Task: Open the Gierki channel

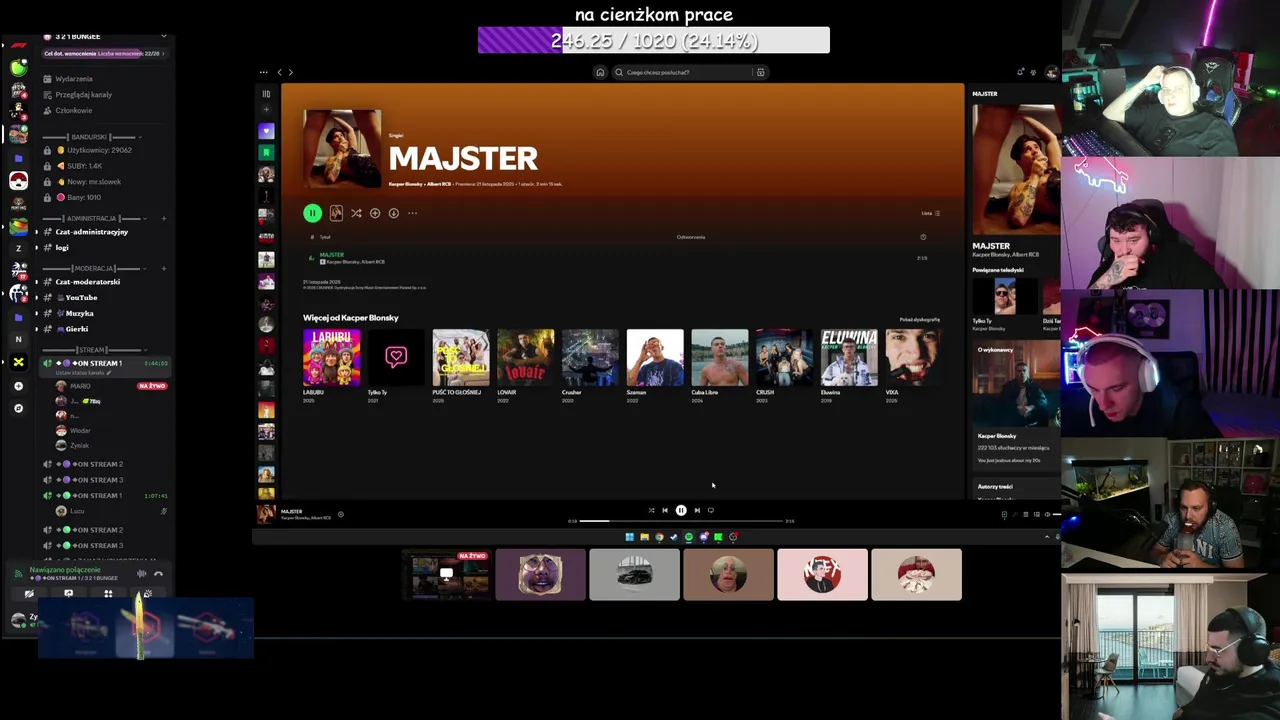Action: pyautogui.click(x=77, y=329)
